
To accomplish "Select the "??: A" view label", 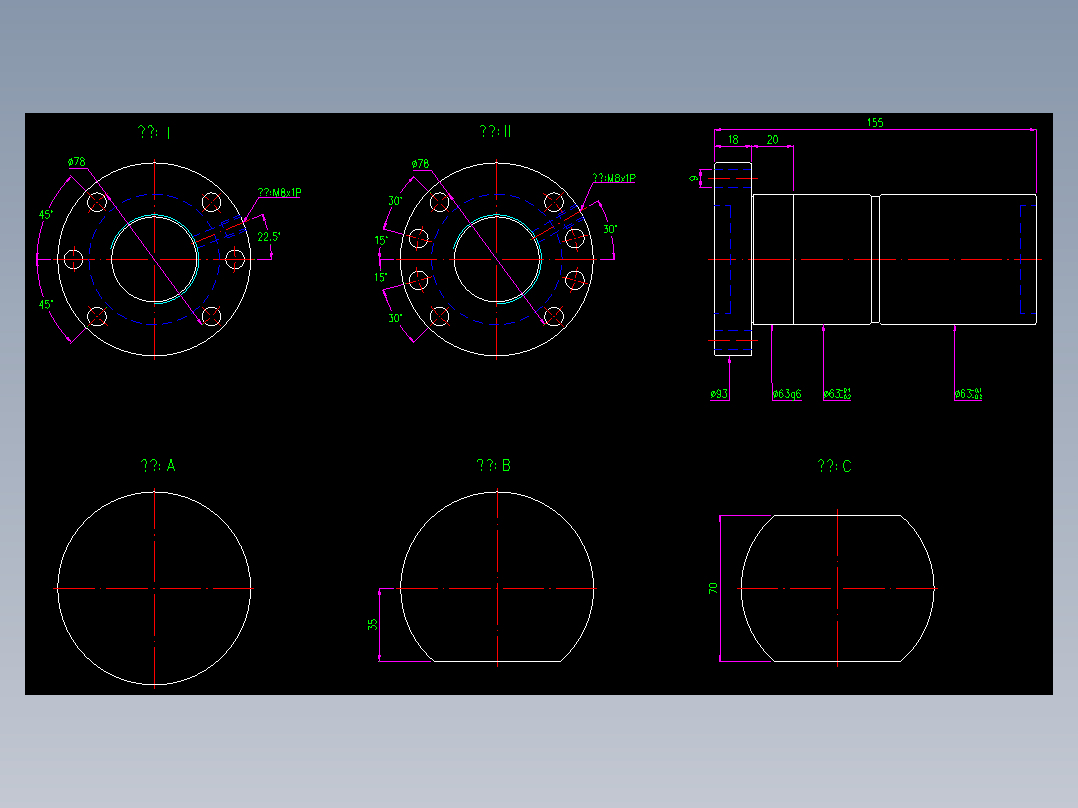I will click(x=158, y=466).
